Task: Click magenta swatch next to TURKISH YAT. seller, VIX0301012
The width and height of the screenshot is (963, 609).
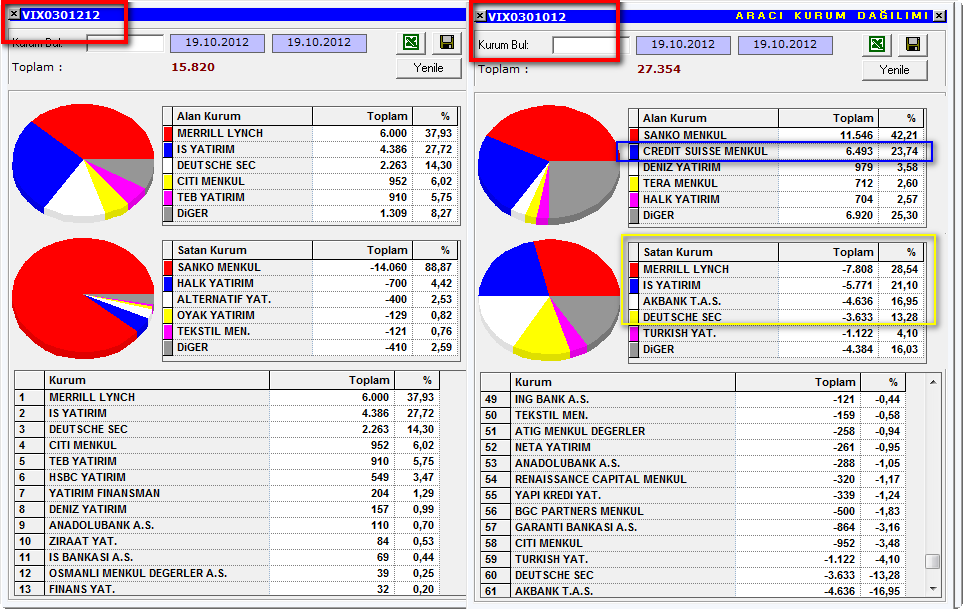Action: (x=634, y=333)
